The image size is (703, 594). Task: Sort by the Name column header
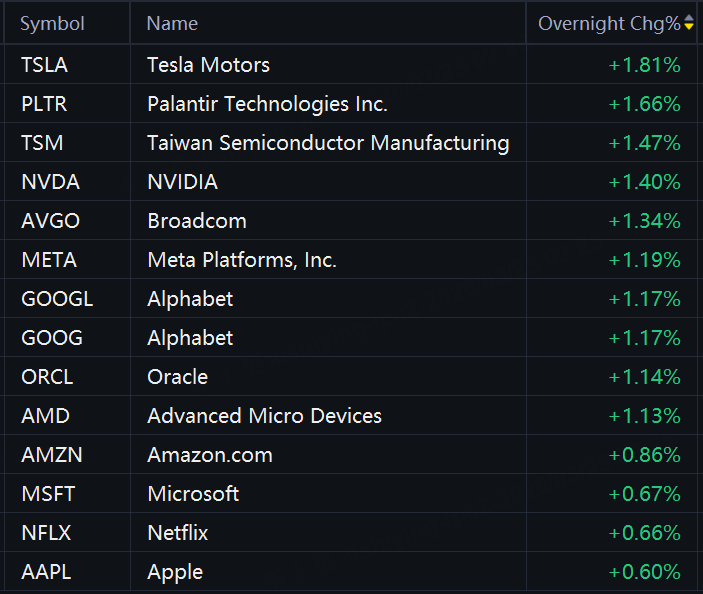172,23
